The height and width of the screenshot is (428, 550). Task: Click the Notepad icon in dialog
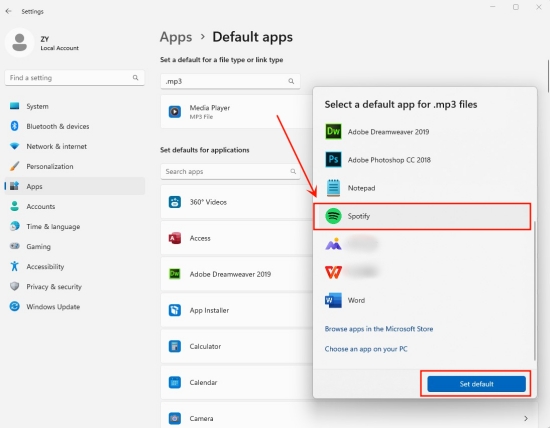pyautogui.click(x=333, y=188)
